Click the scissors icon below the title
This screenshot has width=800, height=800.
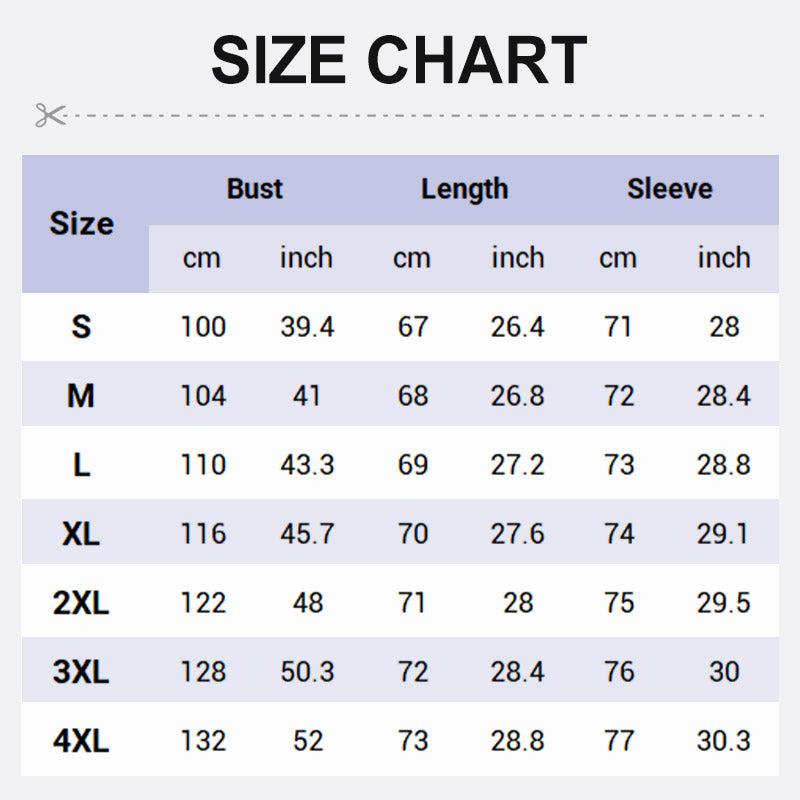coord(49,115)
